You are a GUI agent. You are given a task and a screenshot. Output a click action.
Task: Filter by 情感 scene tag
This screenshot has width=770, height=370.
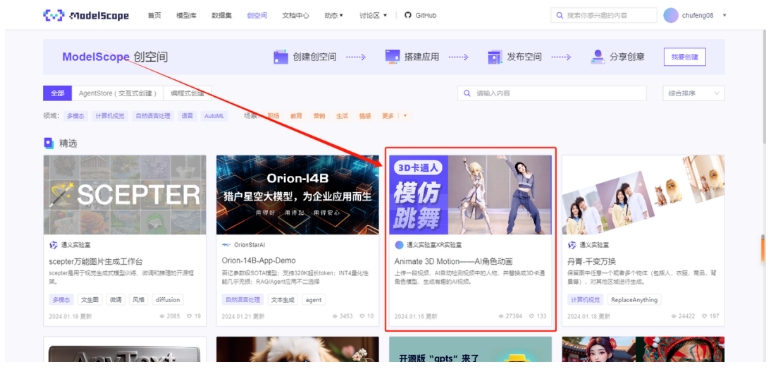(x=365, y=116)
